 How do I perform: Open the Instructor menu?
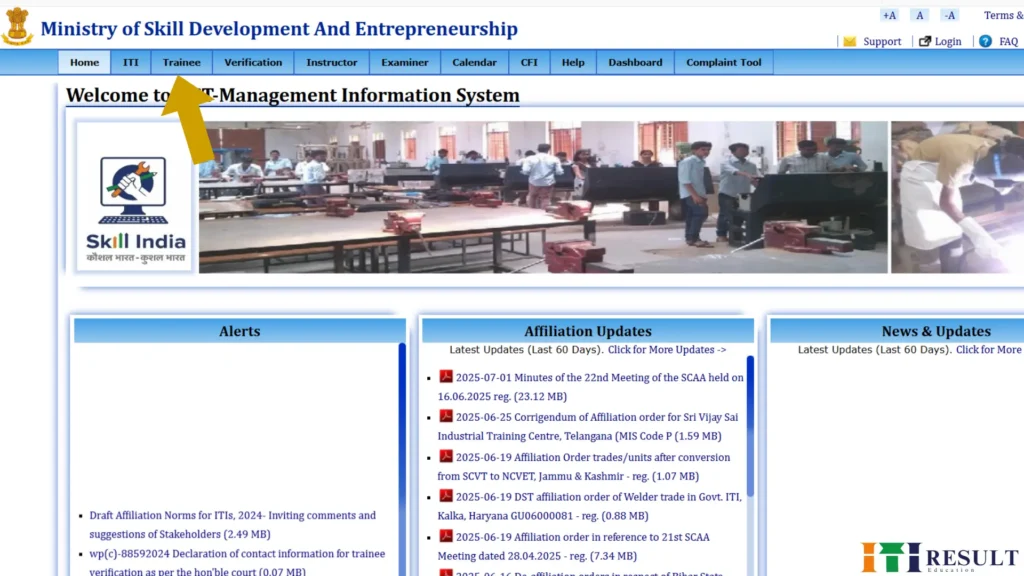pos(332,63)
